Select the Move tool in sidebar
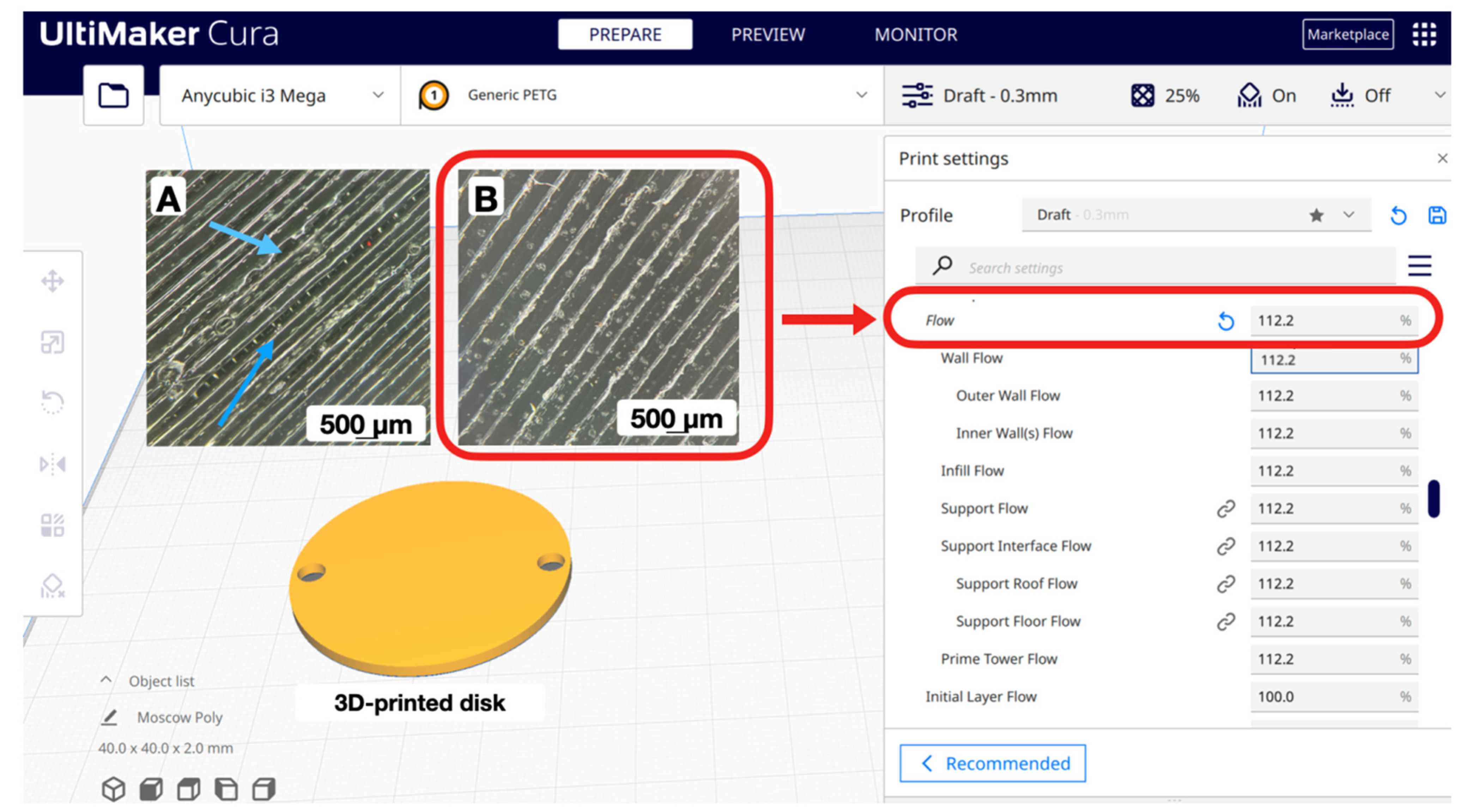The width and height of the screenshot is (1461, 812). (52, 281)
